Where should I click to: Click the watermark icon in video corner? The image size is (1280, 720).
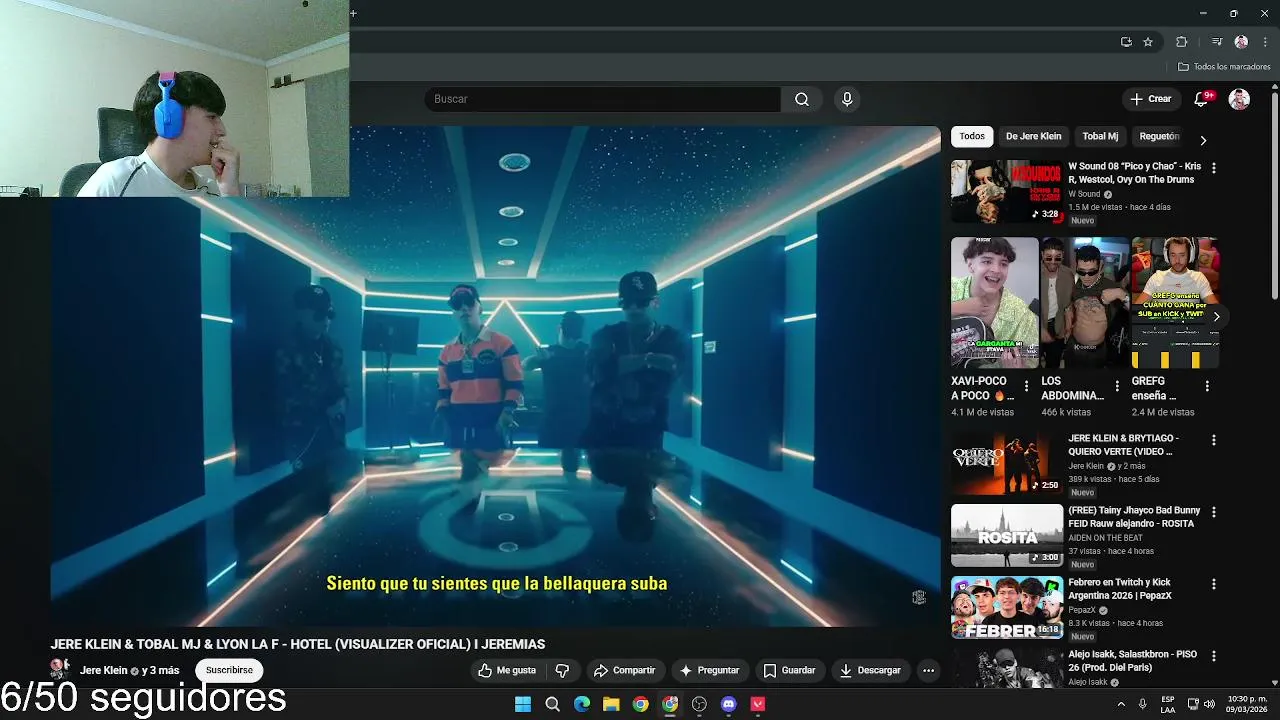point(918,597)
